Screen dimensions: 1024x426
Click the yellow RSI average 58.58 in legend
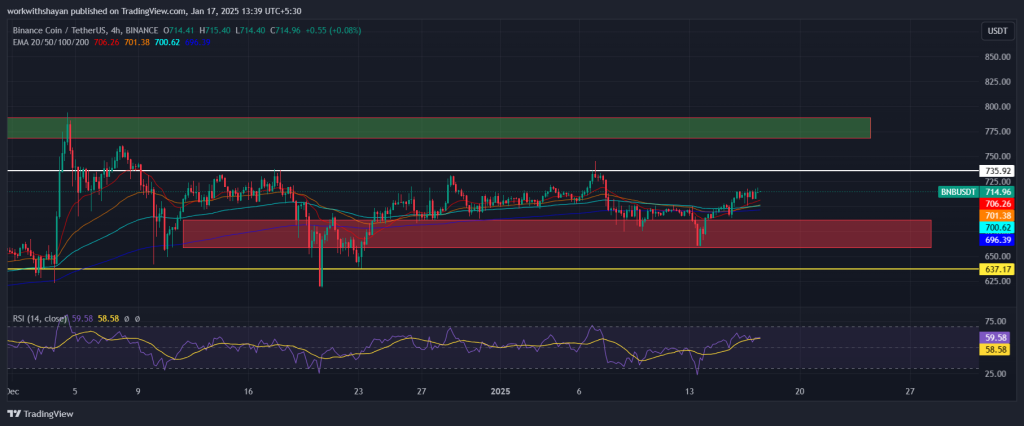click(x=106, y=318)
